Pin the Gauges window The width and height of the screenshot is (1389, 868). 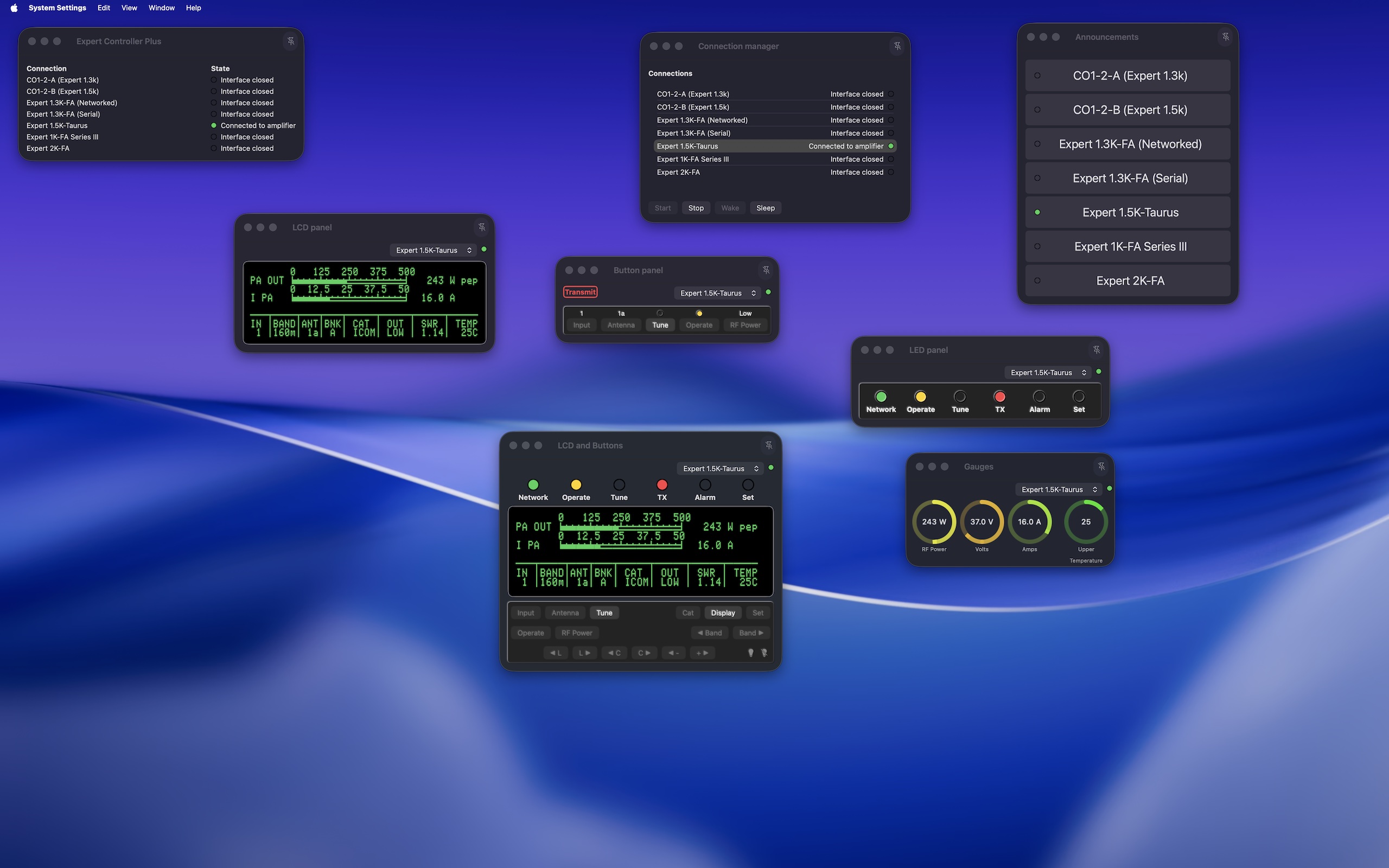(1101, 467)
